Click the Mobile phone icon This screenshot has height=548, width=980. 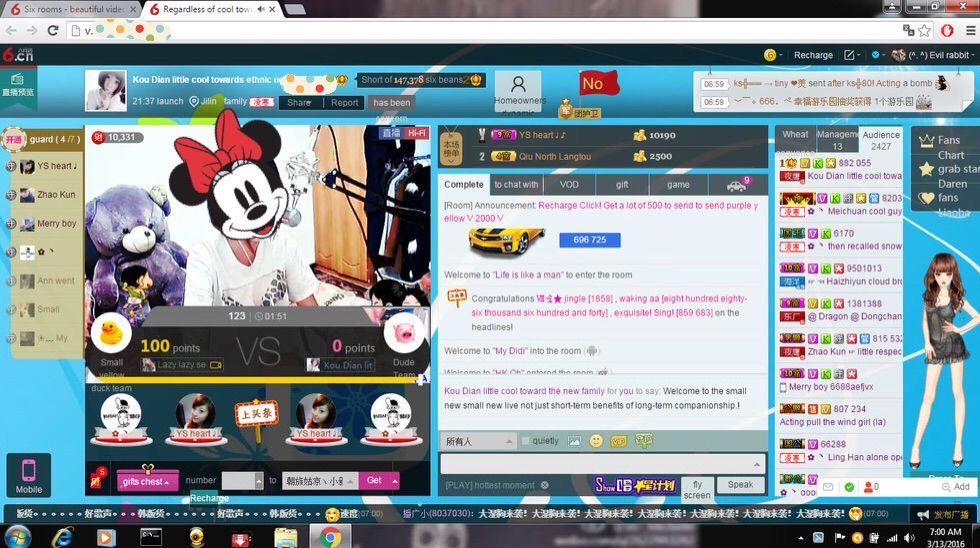[29, 476]
